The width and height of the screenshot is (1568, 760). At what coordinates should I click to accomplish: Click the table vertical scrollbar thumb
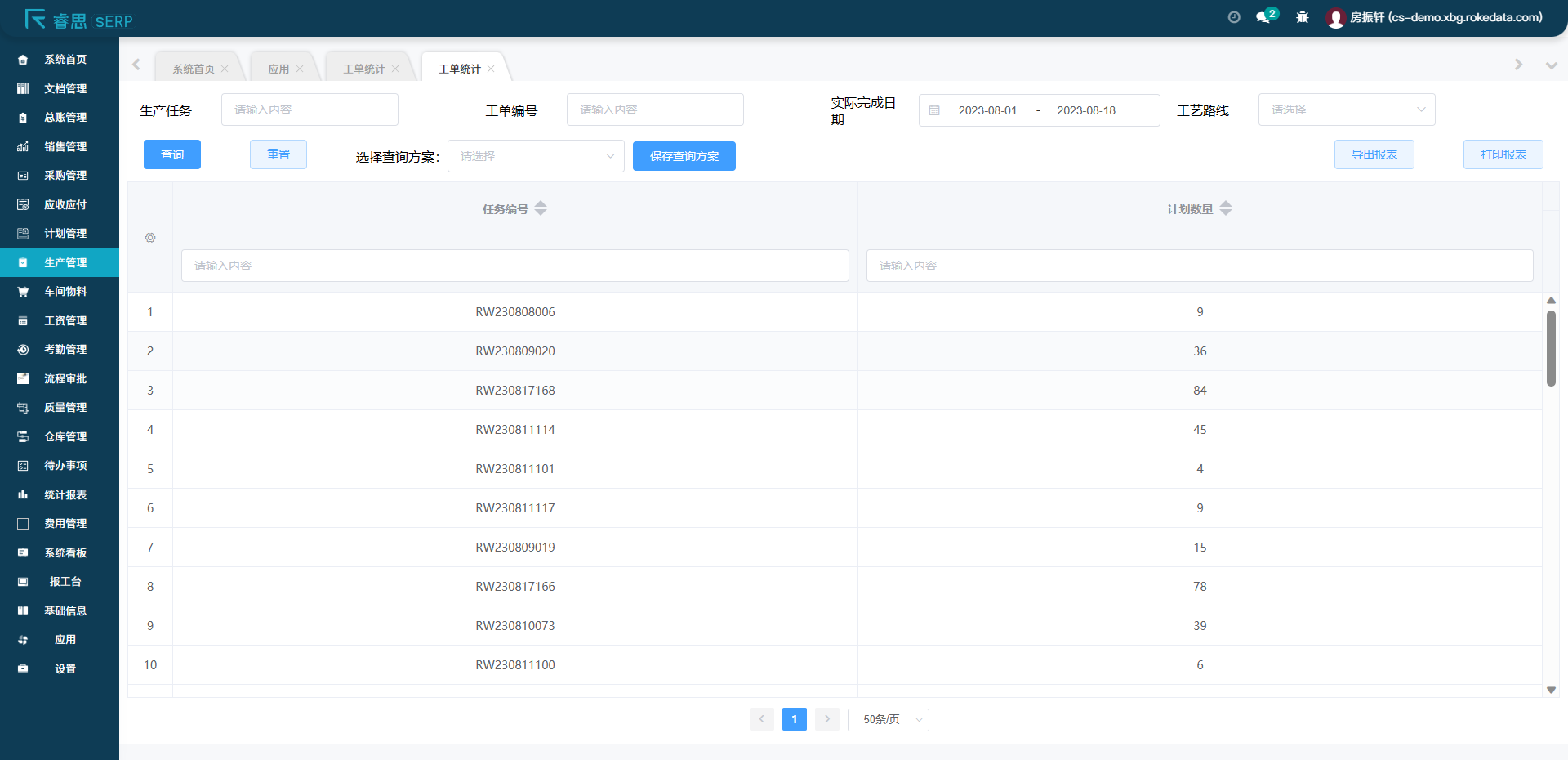click(1551, 347)
